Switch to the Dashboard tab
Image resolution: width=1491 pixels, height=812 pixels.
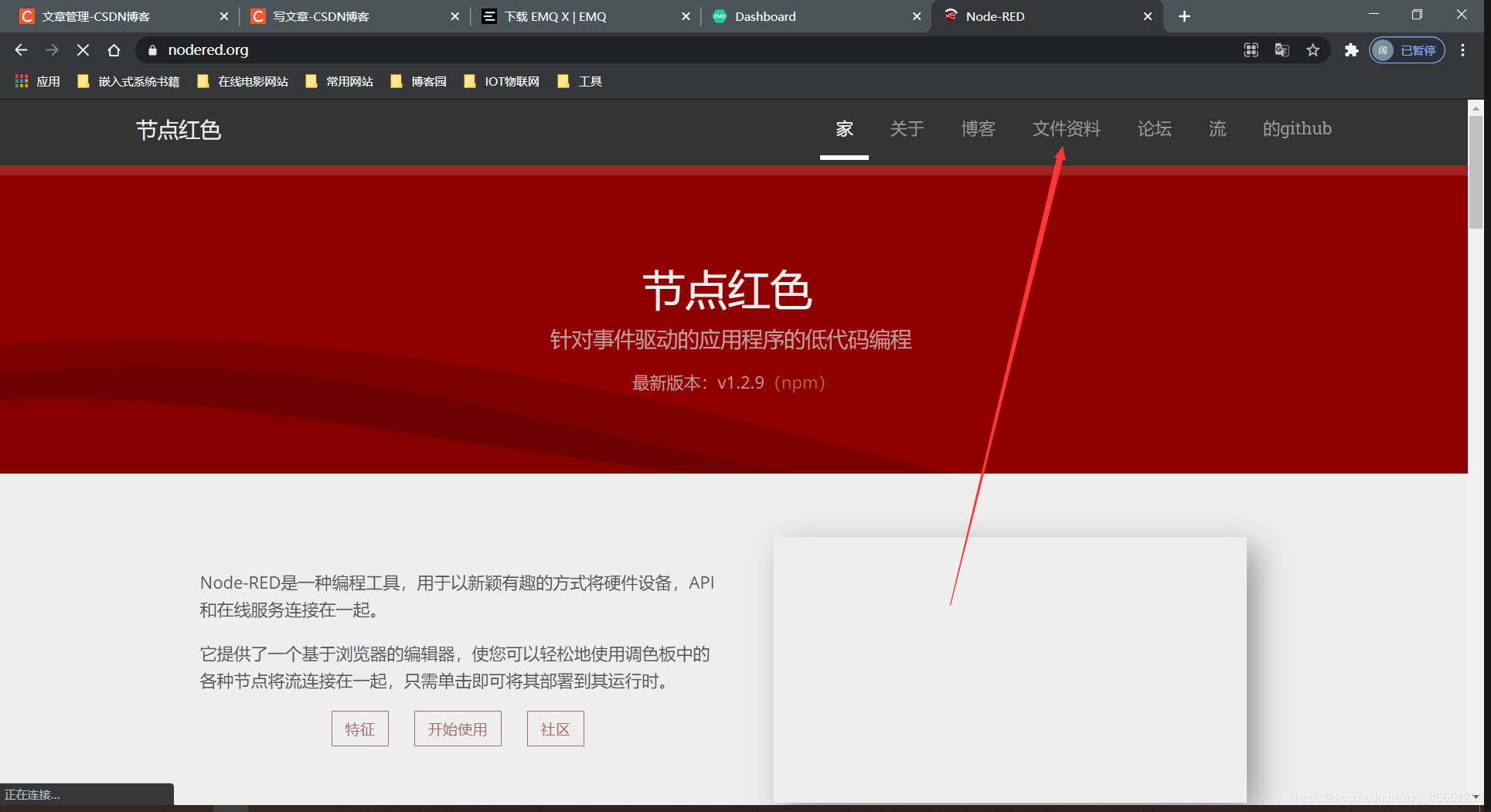815,16
